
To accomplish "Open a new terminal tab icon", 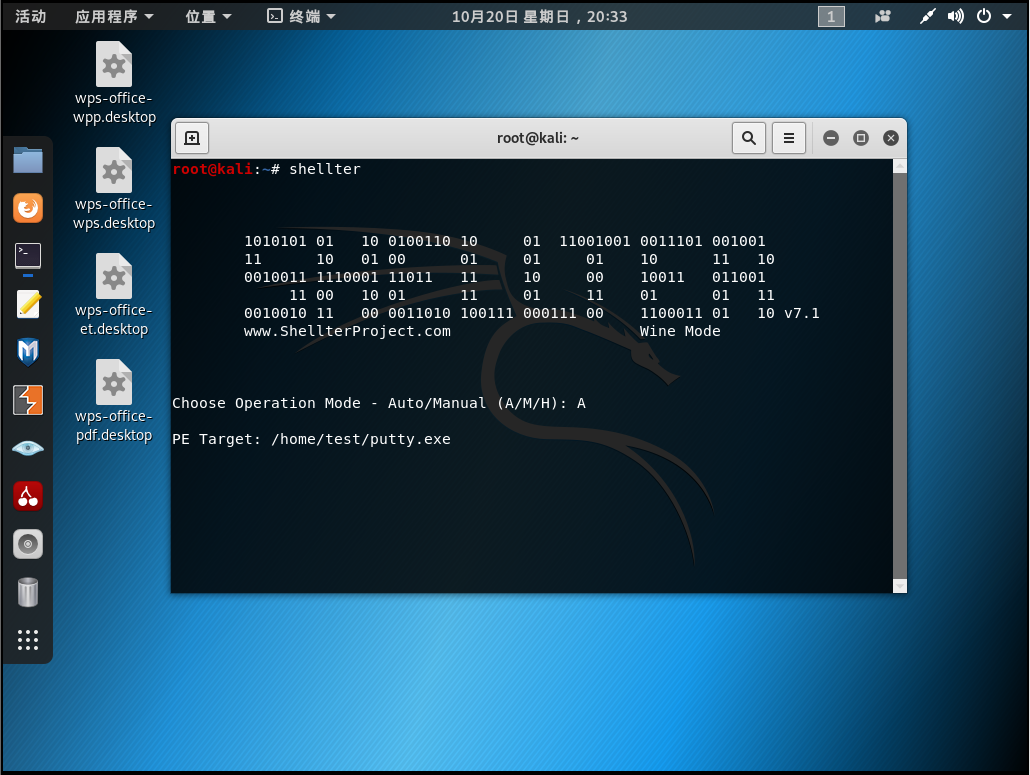I will coord(190,137).
